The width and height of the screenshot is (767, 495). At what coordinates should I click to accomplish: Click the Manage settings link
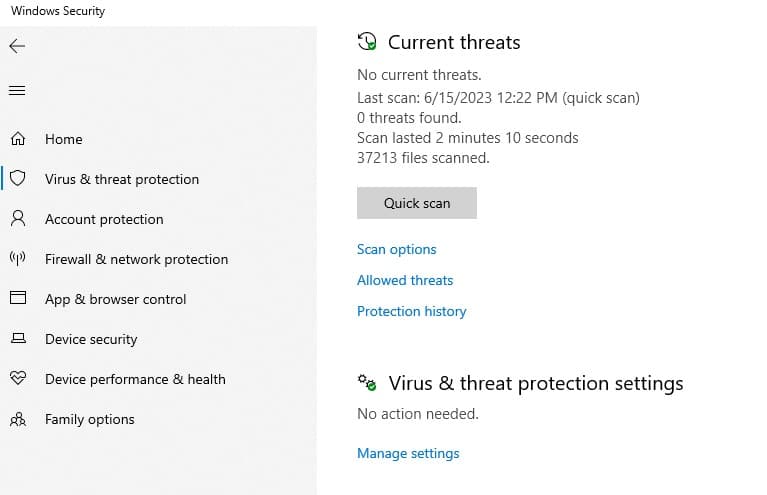[408, 453]
